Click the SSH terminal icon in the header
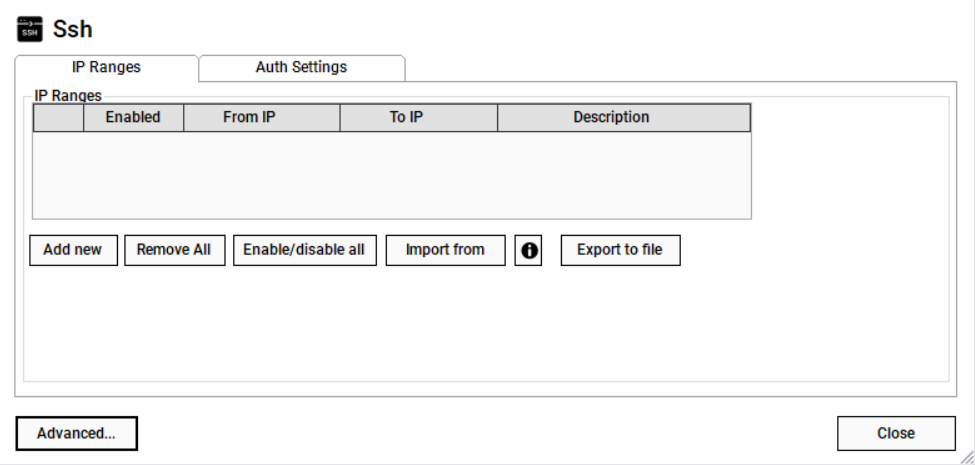 tap(31, 29)
